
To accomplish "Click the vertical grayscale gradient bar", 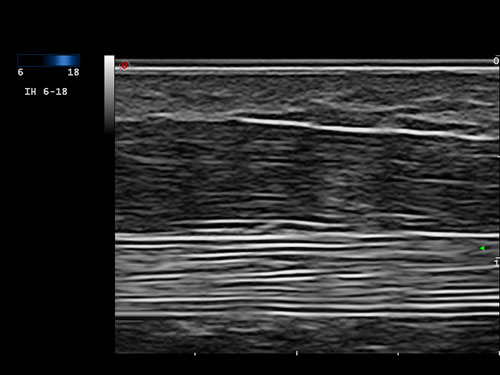I will [x=109, y=95].
